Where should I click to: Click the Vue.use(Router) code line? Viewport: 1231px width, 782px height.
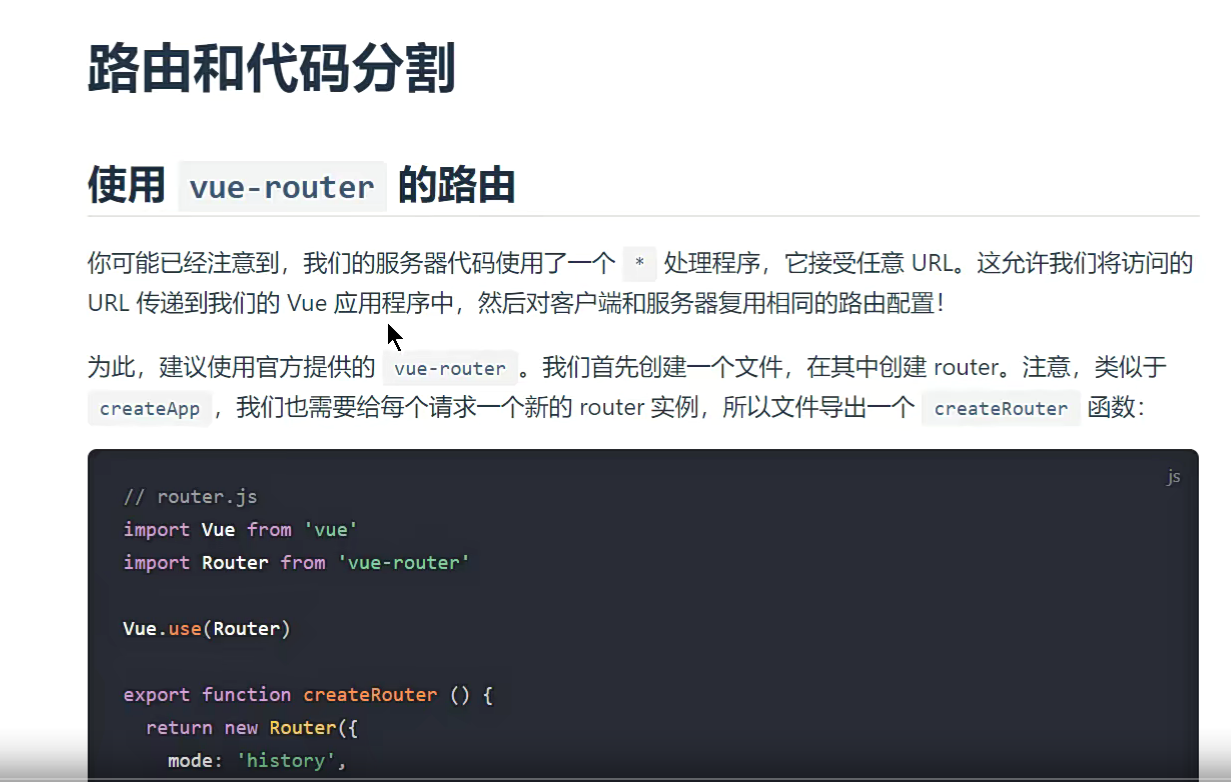(206, 629)
